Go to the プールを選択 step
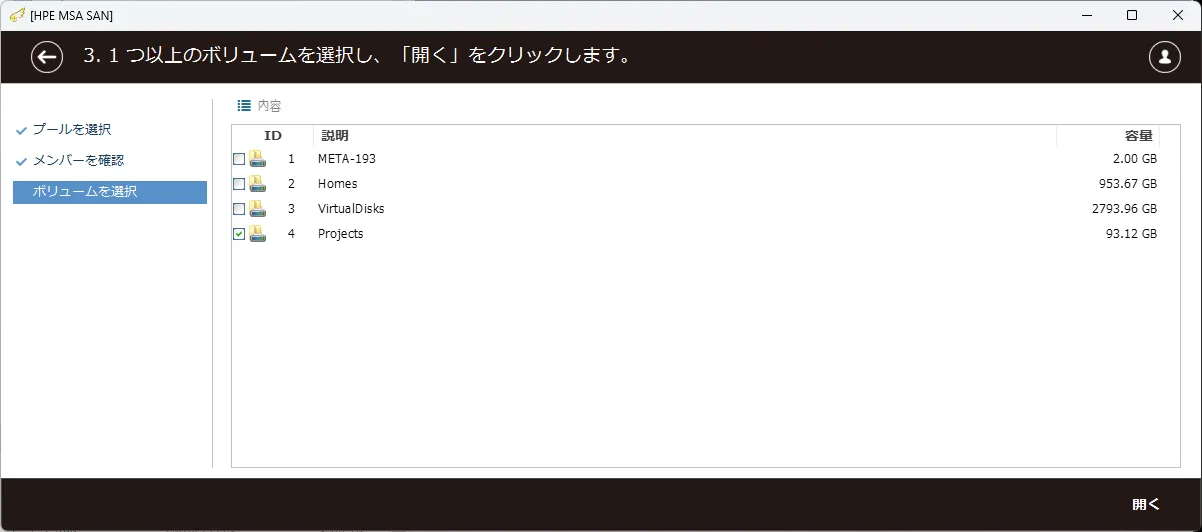Screen dimensions: 1202x532 coord(71,130)
